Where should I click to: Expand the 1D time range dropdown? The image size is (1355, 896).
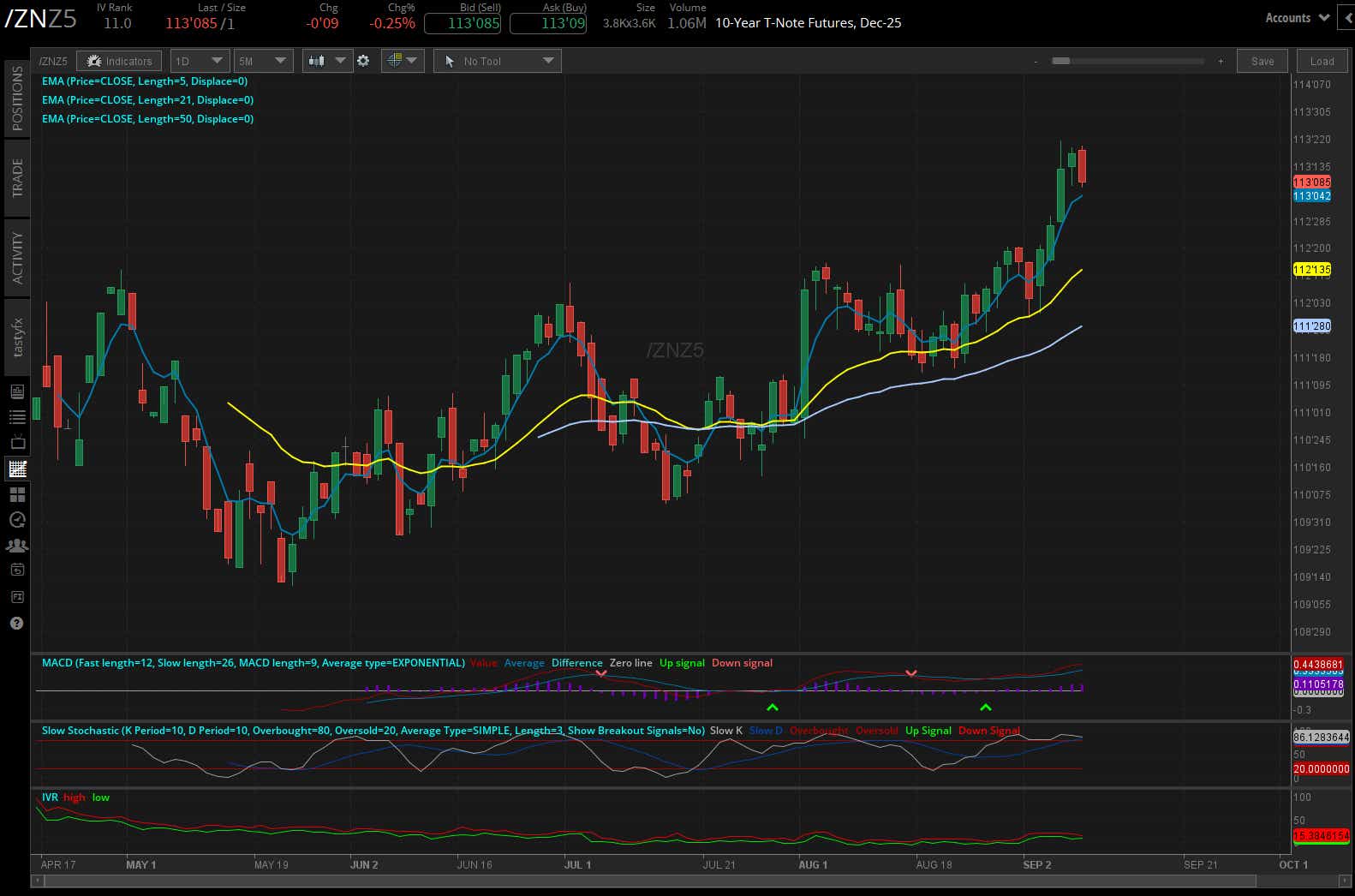199,61
